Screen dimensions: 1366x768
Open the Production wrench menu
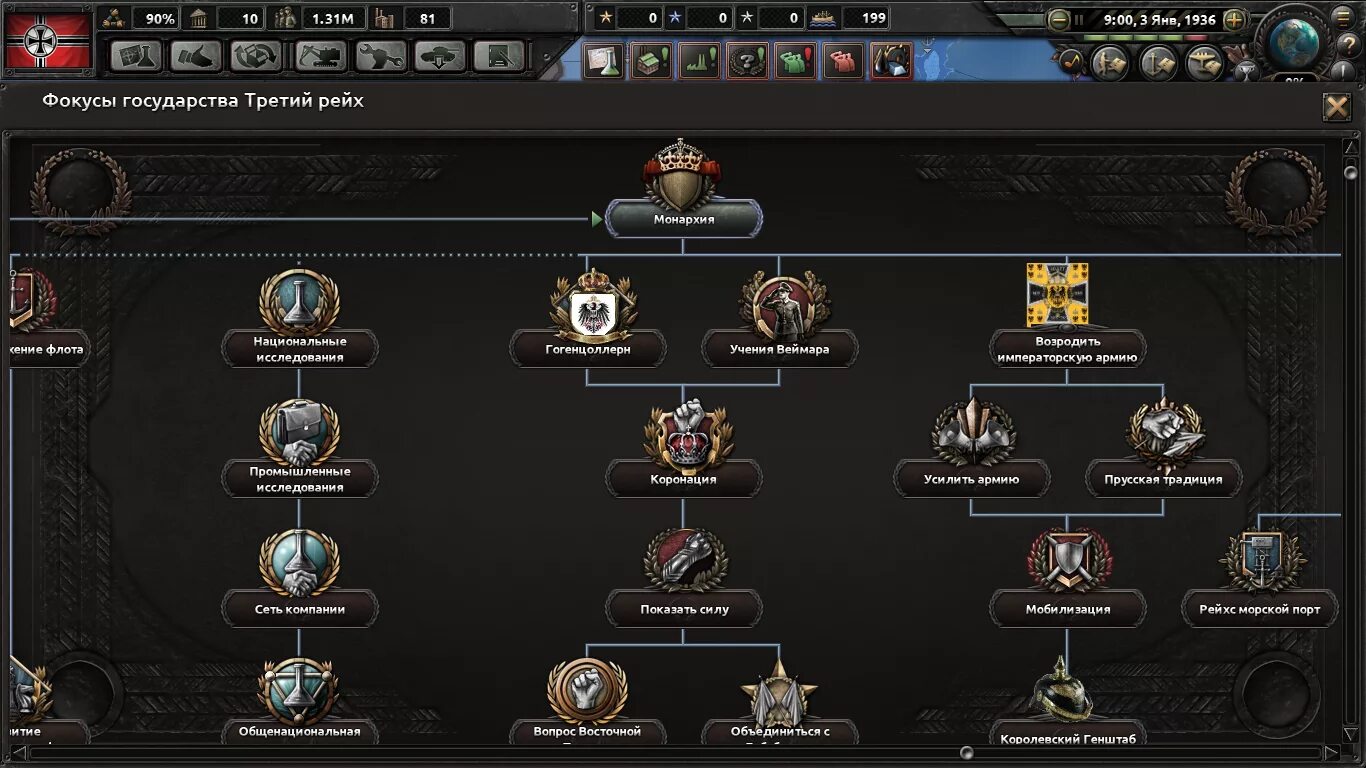(380, 56)
